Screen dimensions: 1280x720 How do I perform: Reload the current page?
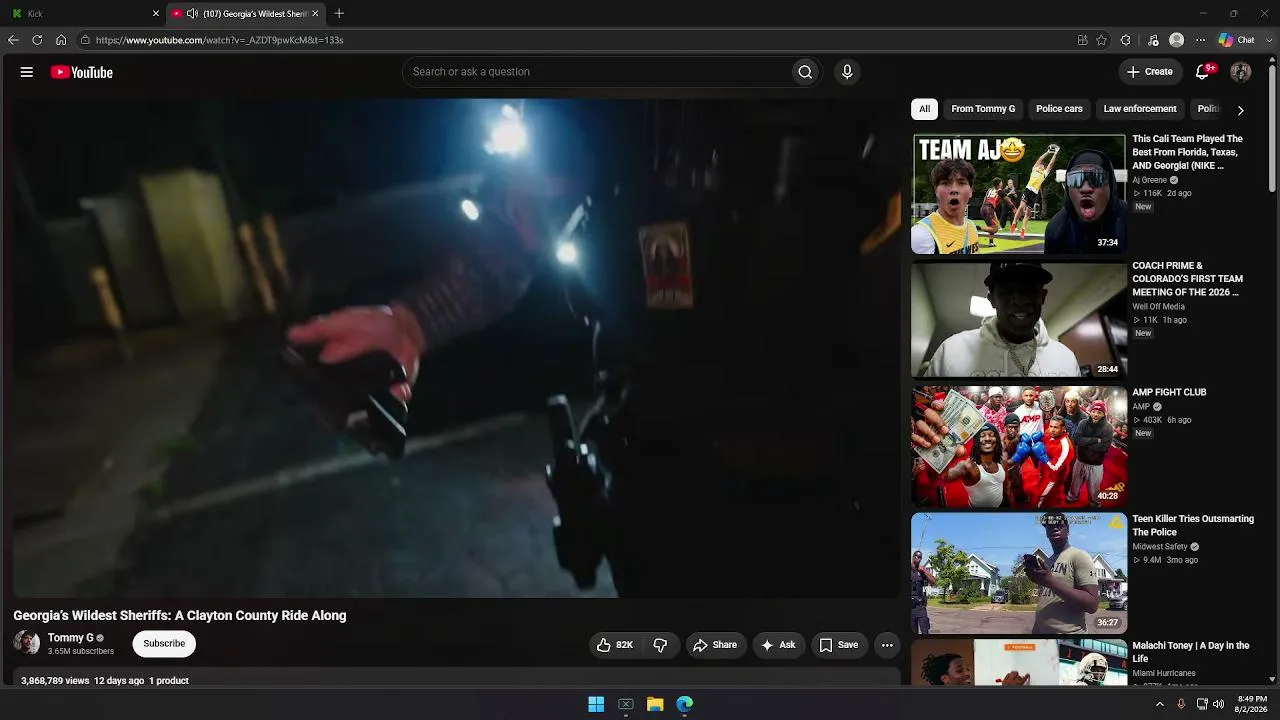click(x=37, y=40)
